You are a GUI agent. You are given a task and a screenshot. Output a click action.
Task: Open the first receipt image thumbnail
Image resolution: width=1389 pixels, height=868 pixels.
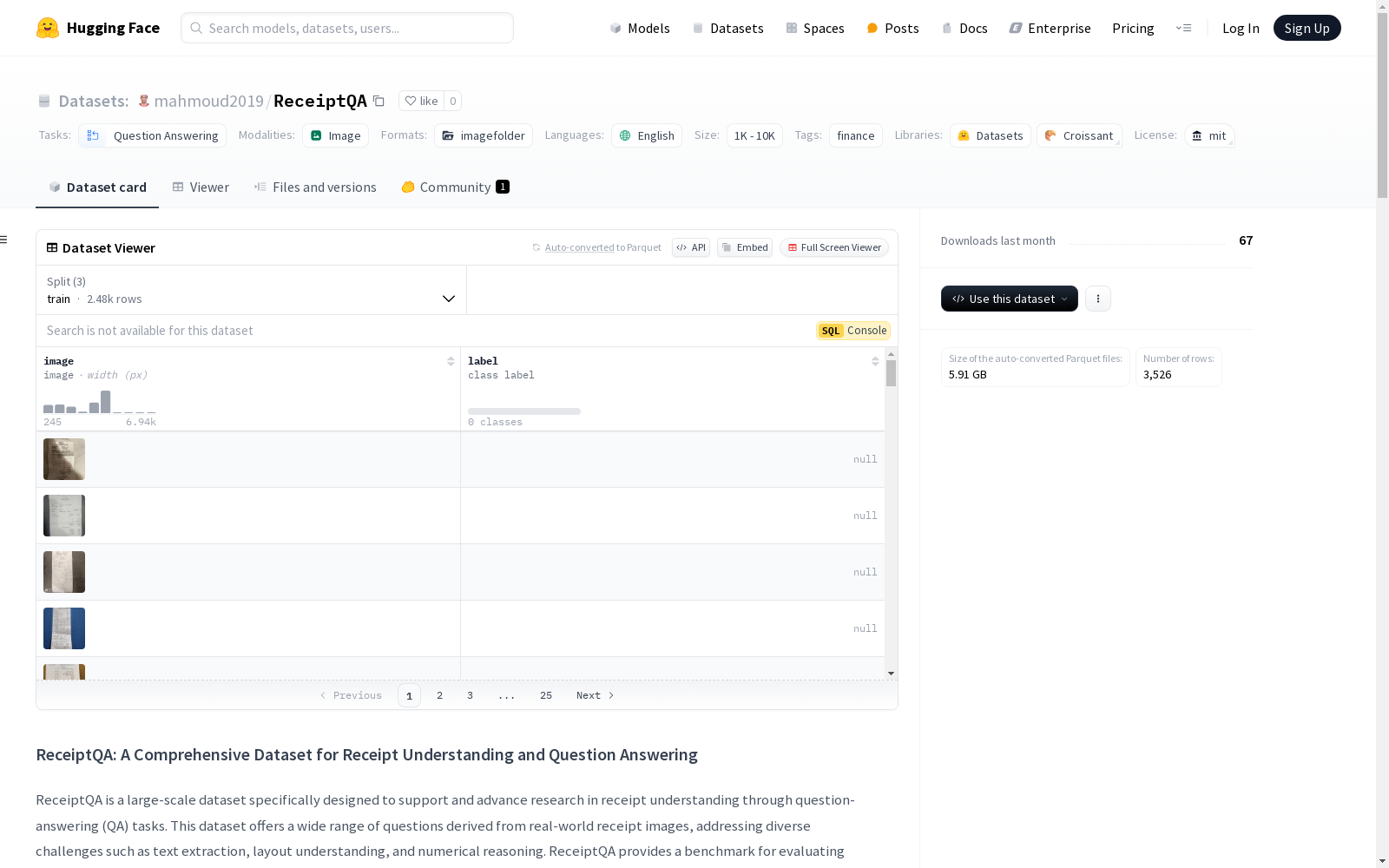tap(64, 459)
